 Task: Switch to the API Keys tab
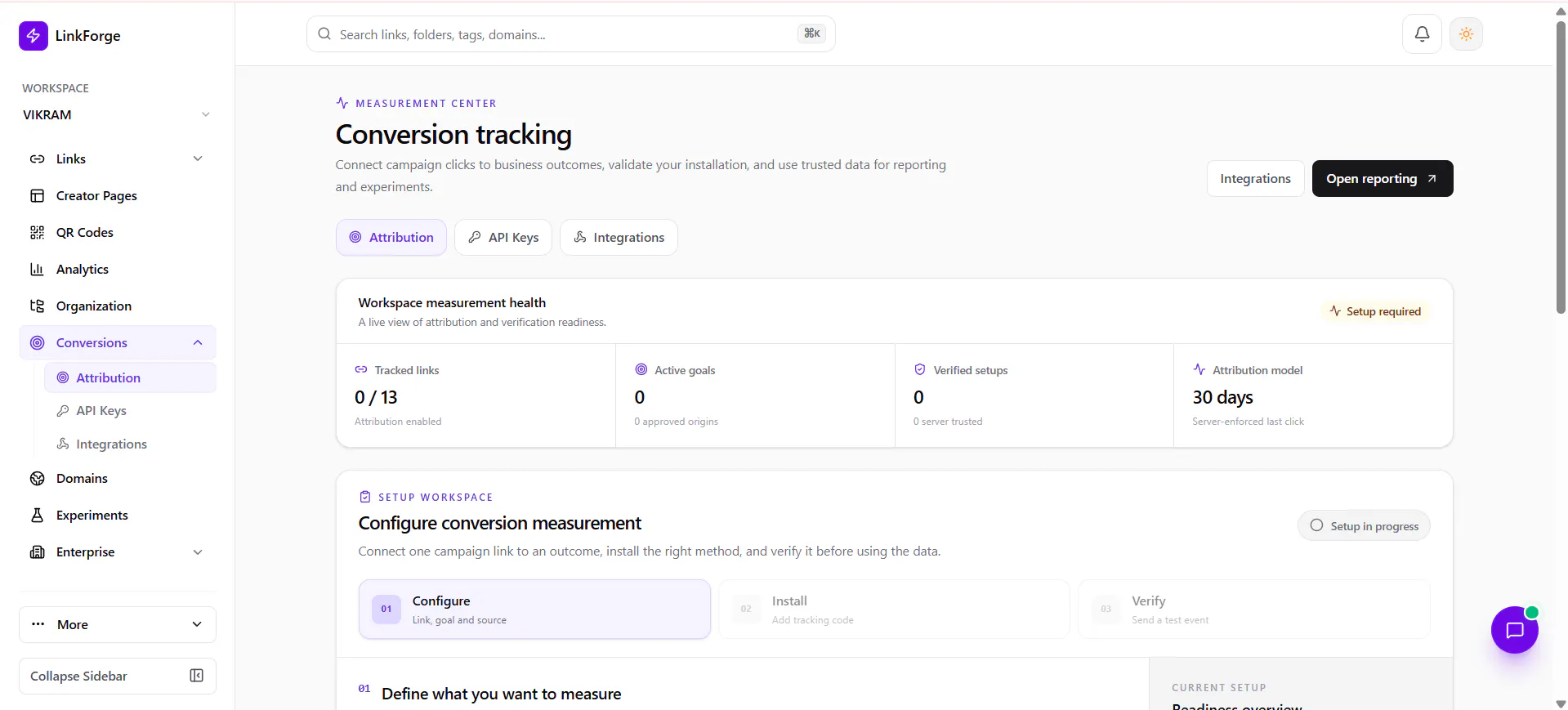[503, 238]
